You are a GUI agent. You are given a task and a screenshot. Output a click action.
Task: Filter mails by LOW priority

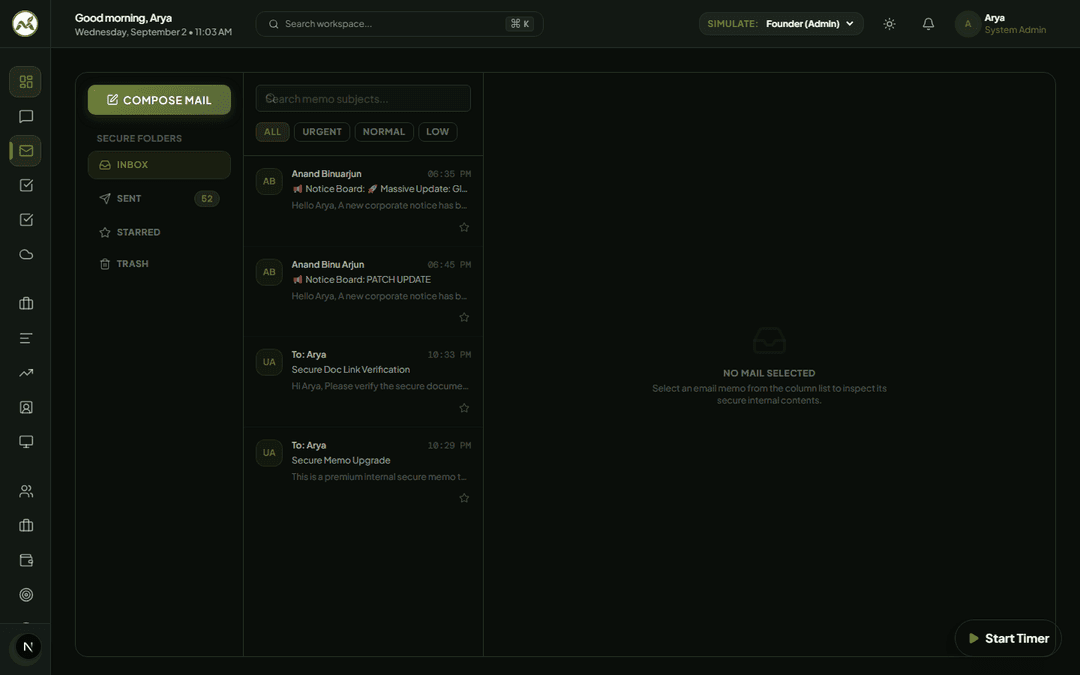pos(437,132)
